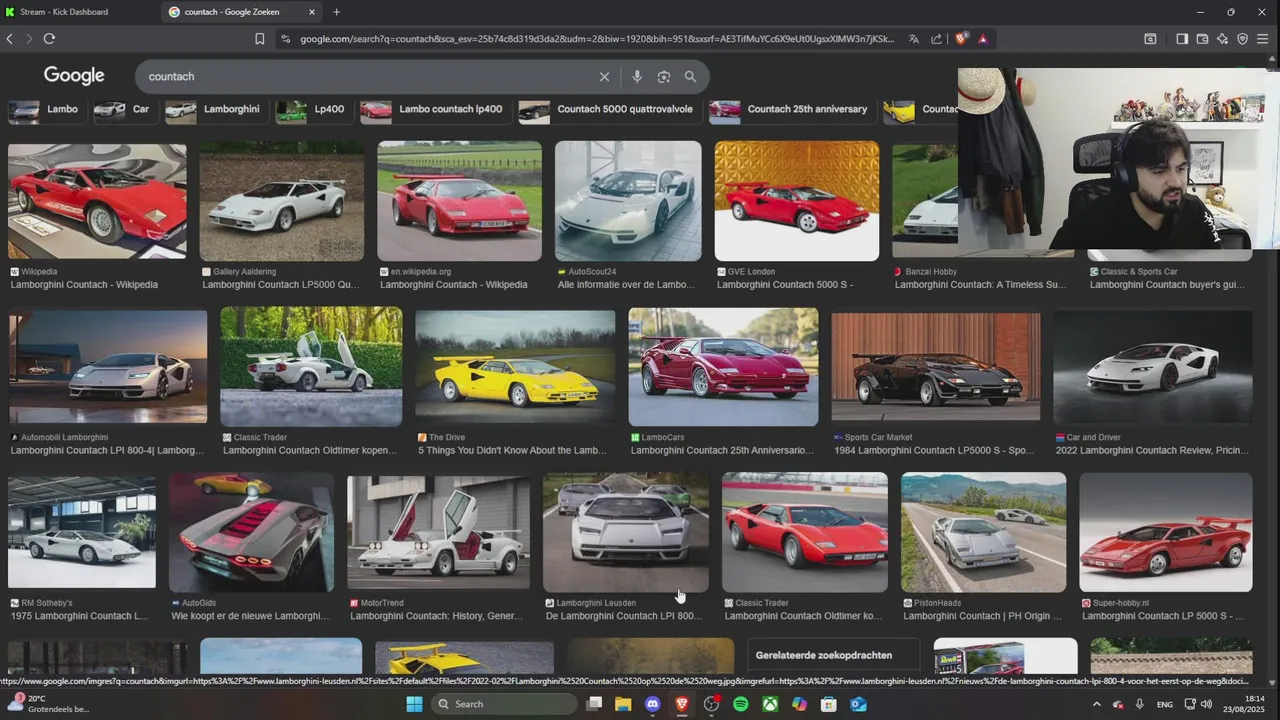Viewport: 1280px width, 720px height.
Task: Open the GVE London red Countach image
Action: [x=797, y=201]
